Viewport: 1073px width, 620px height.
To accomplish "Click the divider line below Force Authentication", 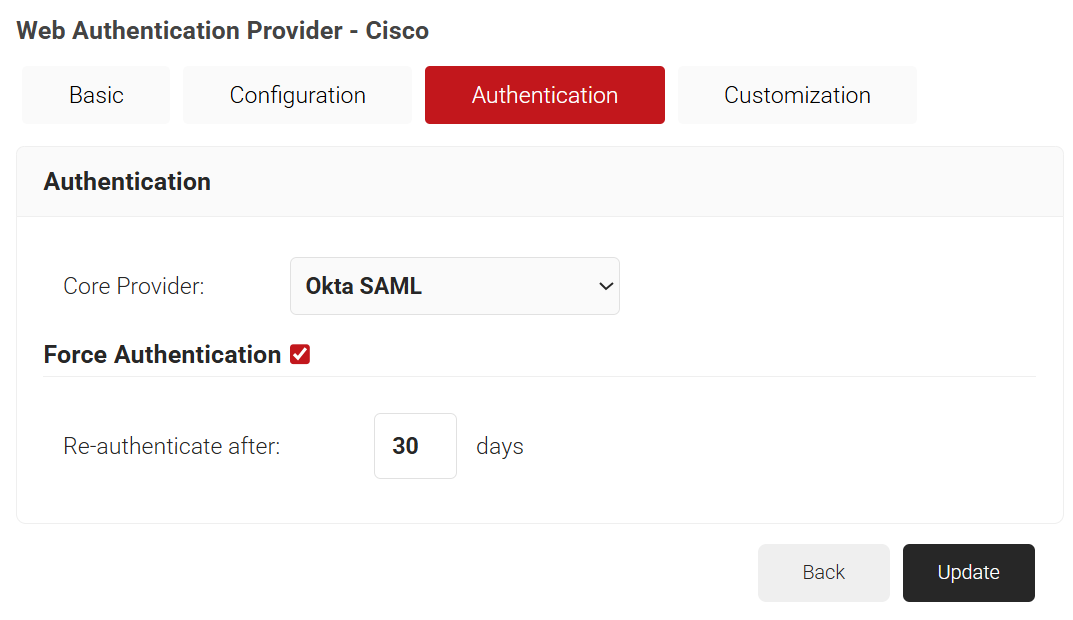I will point(540,377).
